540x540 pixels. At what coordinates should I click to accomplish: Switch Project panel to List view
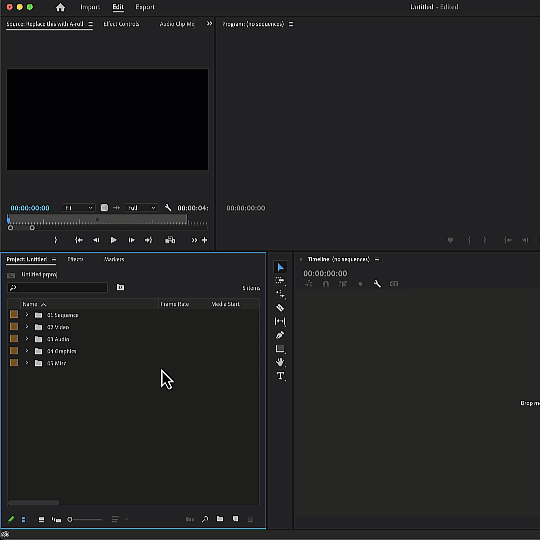(23, 519)
